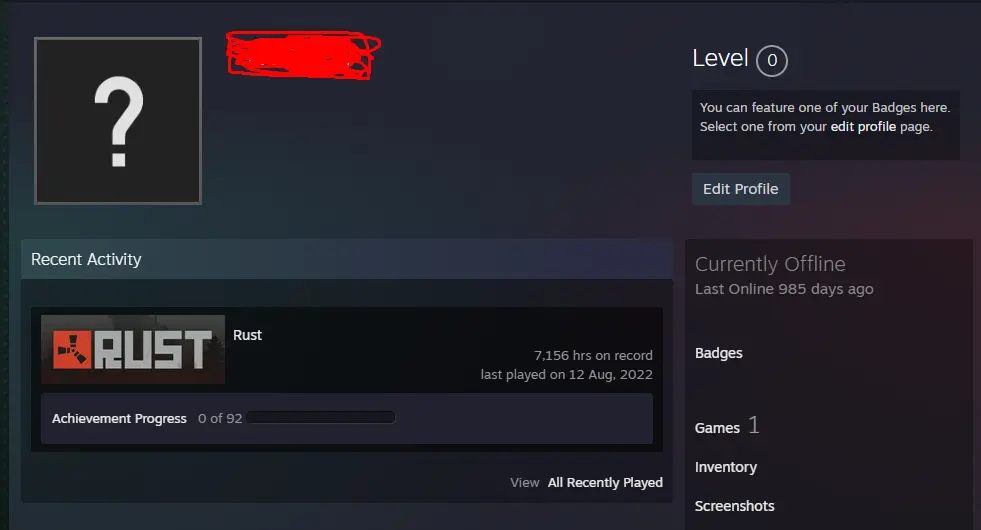Click the Level label text
This screenshot has height=530, width=981.
click(x=720, y=58)
